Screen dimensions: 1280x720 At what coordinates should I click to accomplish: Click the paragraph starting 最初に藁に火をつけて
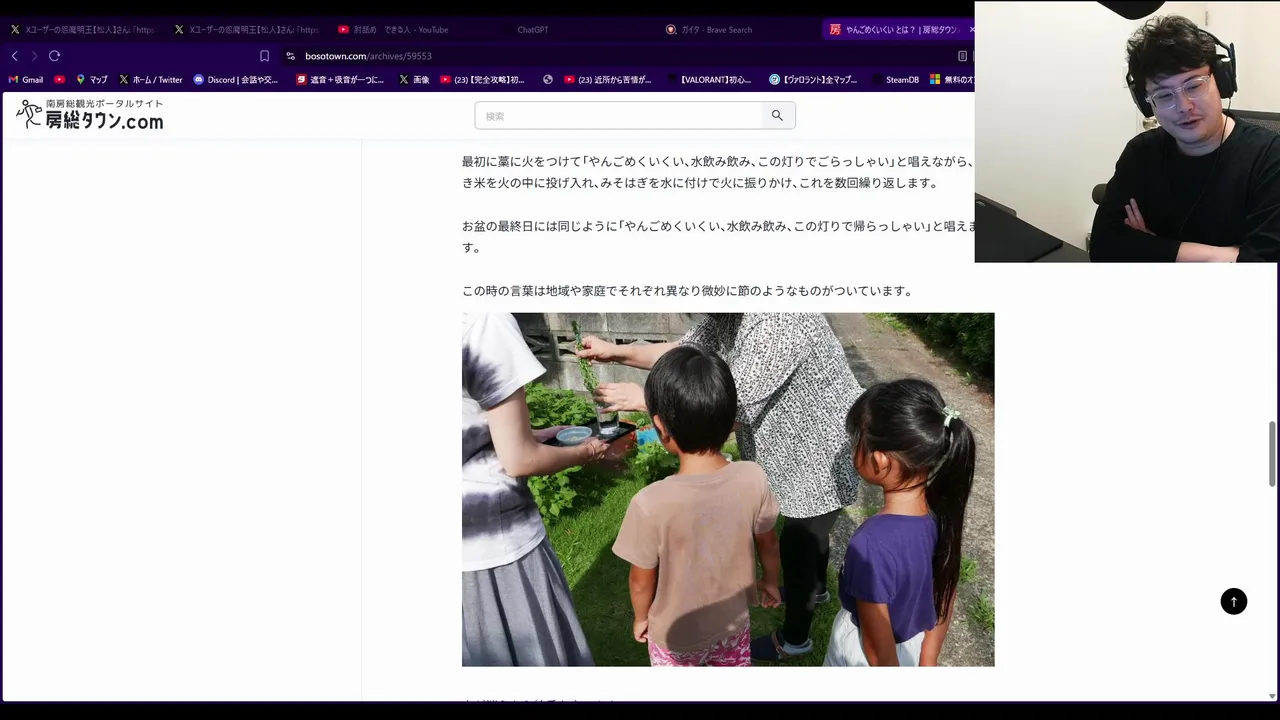pyautogui.click(x=718, y=172)
